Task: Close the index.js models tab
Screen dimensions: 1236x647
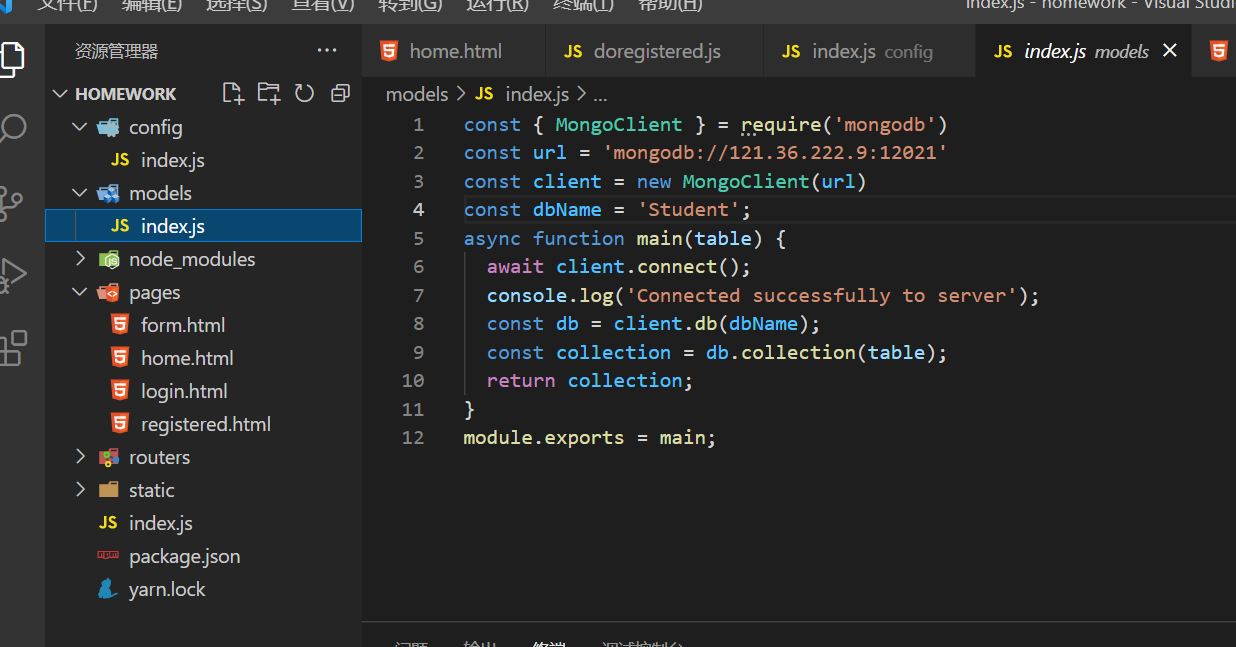Action: [1169, 51]
